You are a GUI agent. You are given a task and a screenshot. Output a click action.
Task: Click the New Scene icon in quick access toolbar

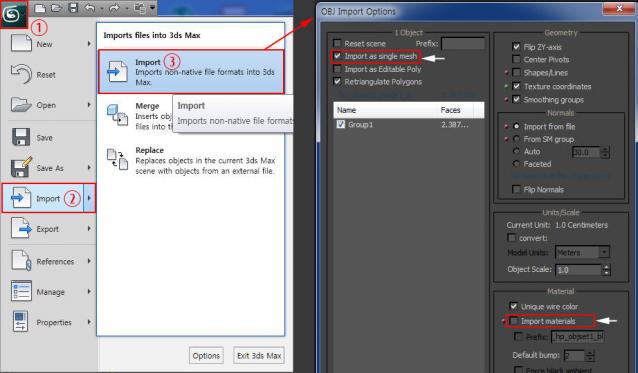pyautogui.click(x=40, y=8)
